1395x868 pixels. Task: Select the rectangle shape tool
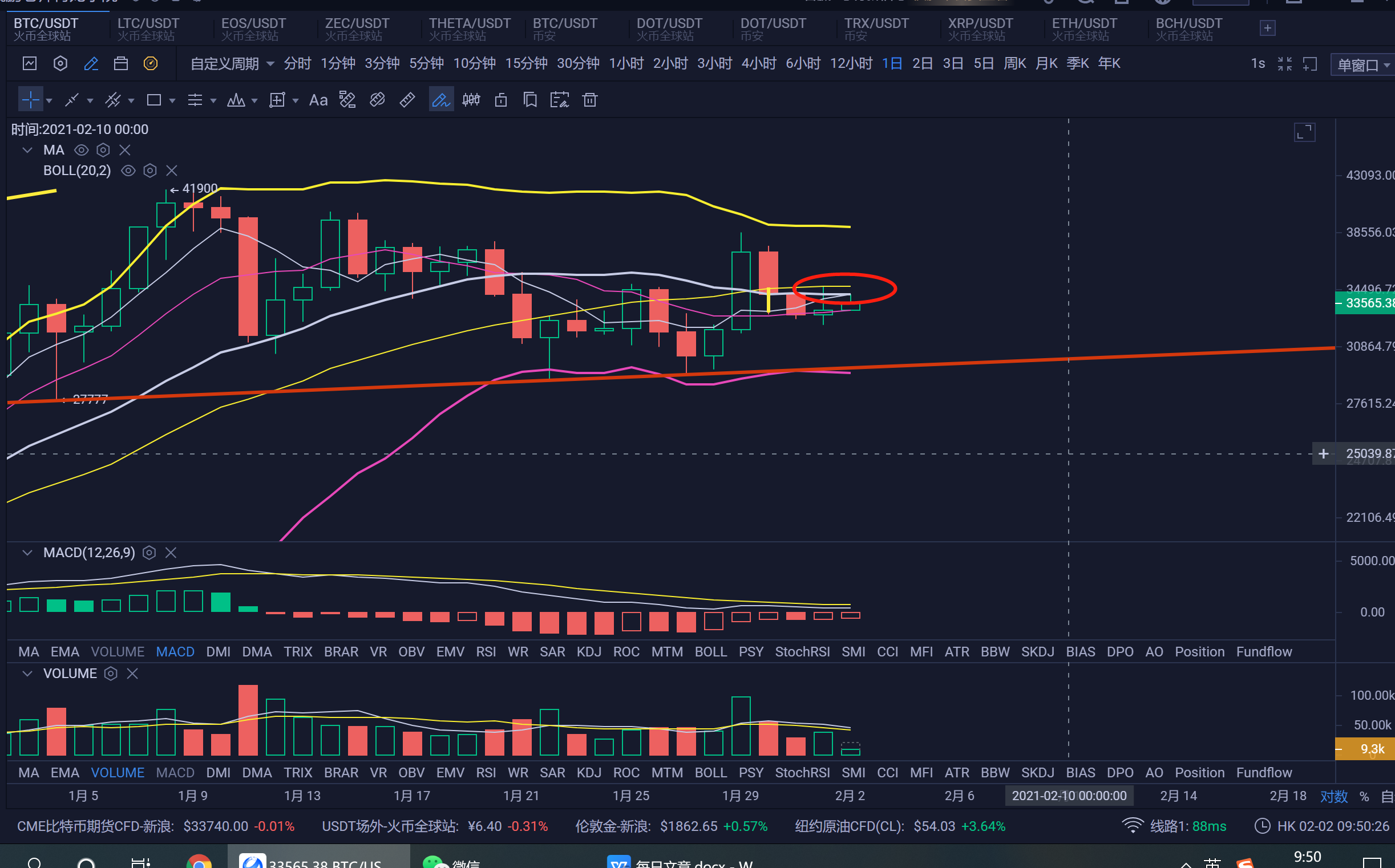tap(153, 100)
